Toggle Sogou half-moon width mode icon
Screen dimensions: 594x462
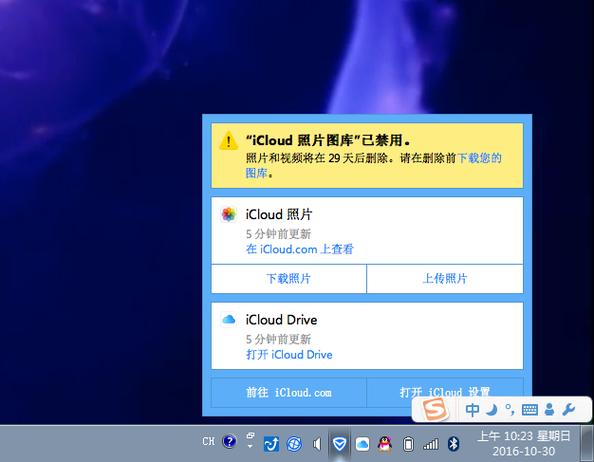pos(491,410)
